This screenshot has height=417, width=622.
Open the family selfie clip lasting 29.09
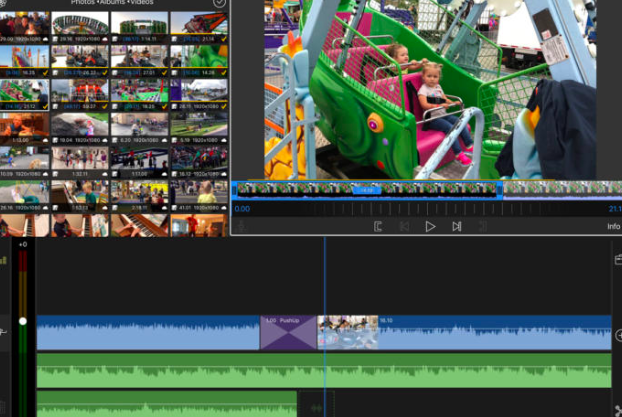[25, 27]
